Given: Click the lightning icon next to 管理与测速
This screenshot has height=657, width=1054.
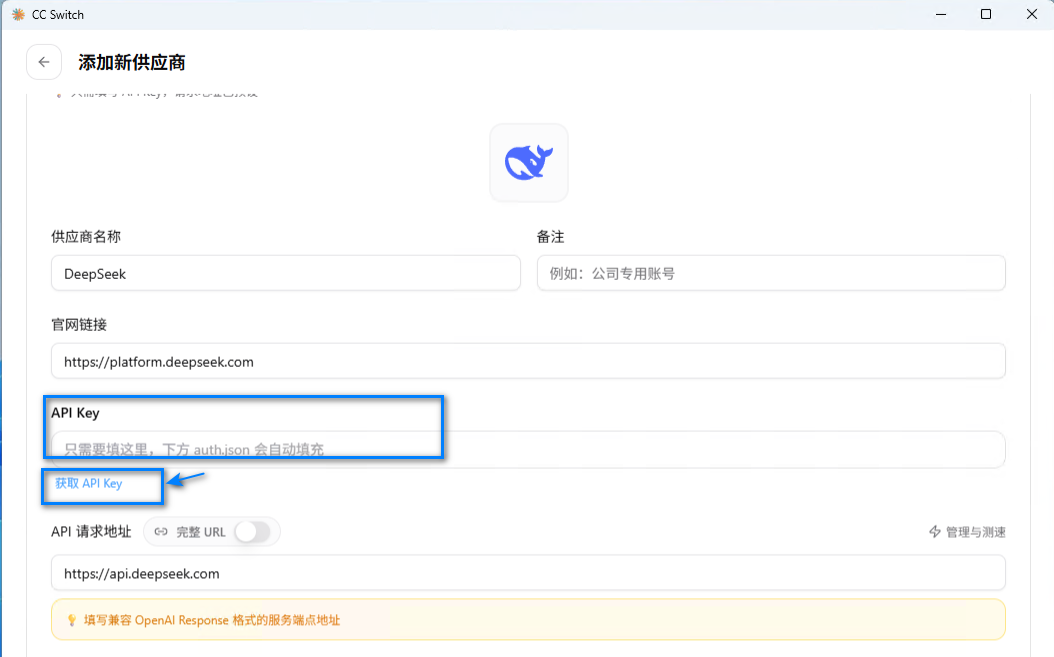Looking at the screenshot, I should pos(934,532).
